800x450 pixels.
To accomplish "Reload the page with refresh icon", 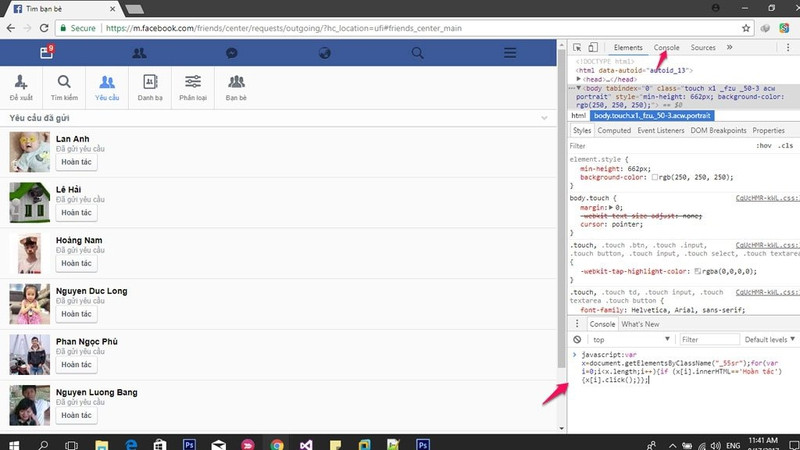I will [x=44, y=28].
